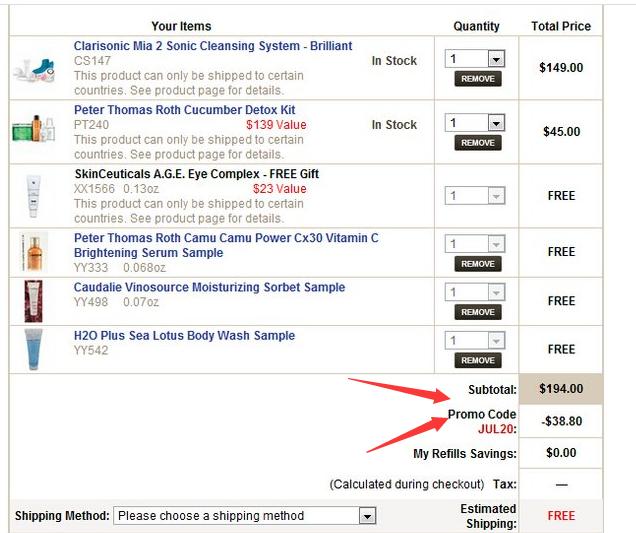
Task: Open Peter Thomas Roth Camu Camu Serum Sample link
Action: (x=226, y=245)
